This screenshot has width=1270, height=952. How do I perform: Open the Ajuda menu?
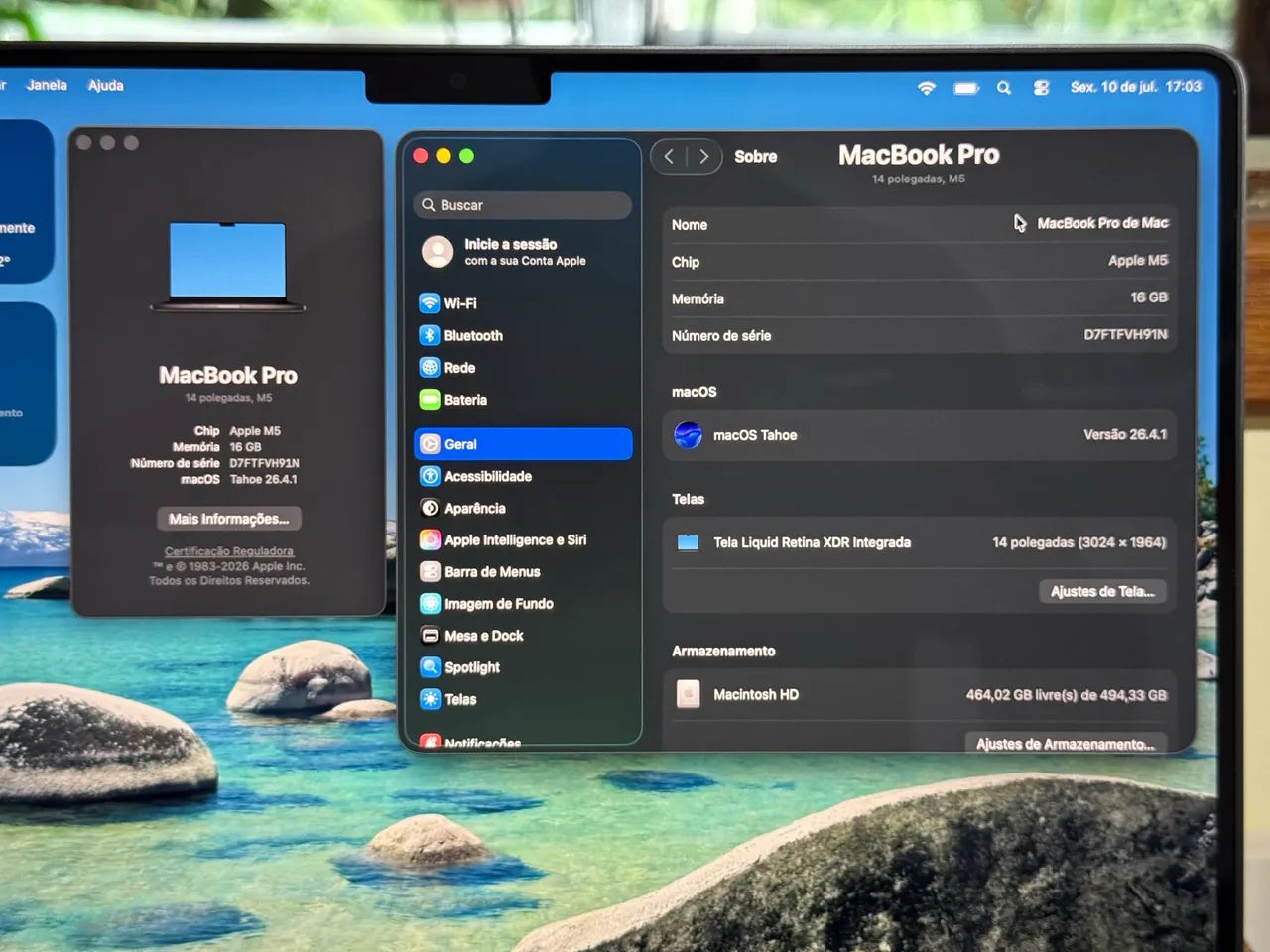click(105, 85)
